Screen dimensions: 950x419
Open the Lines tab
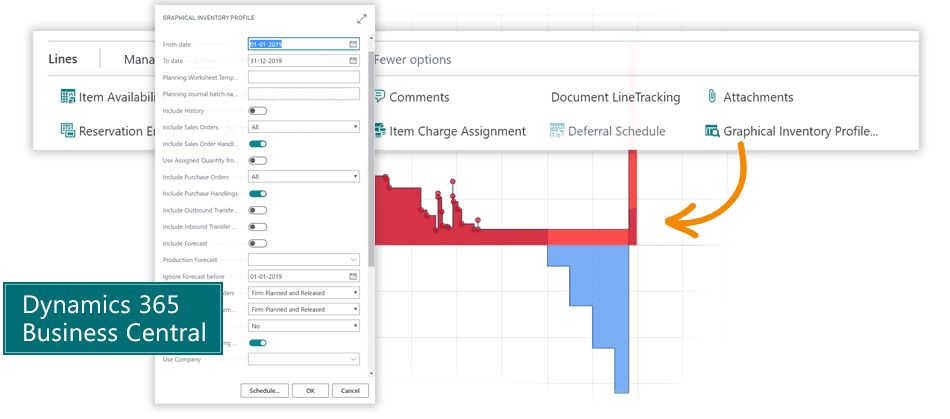[x=62, y=59]
